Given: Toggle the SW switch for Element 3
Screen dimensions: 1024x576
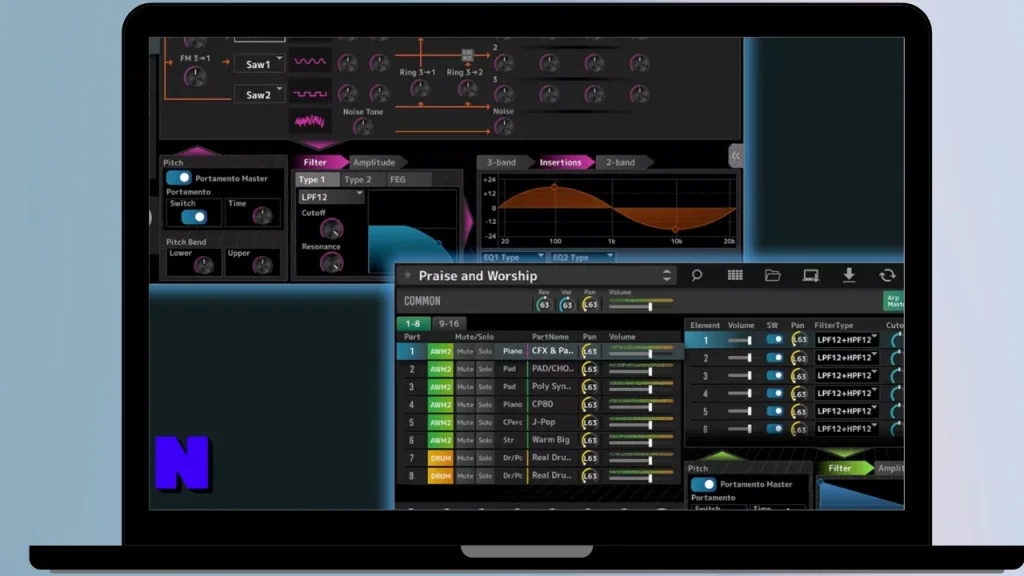Looking at the screenshot, I should 775,376.
